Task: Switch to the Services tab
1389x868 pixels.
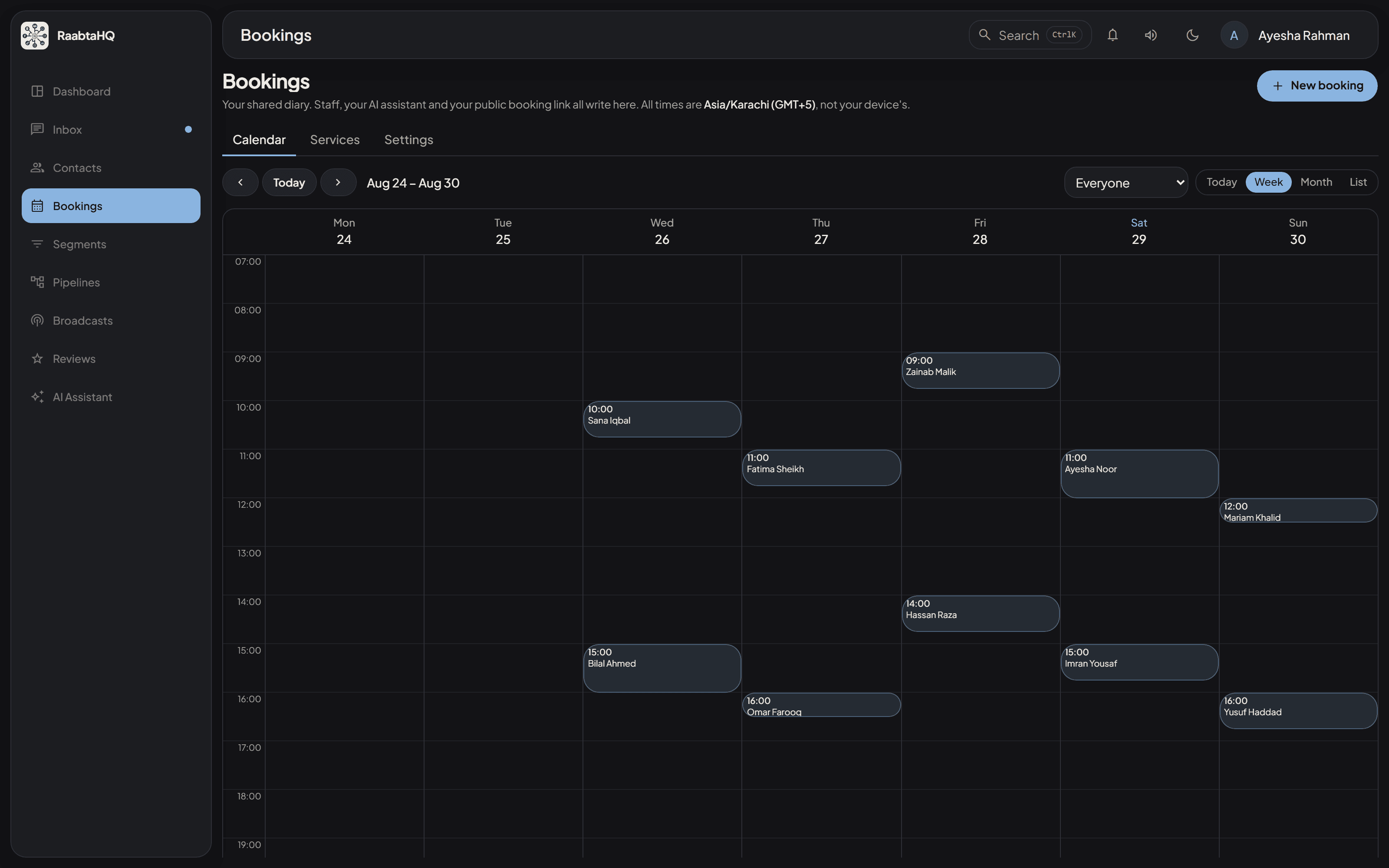Action: [335, 139]
